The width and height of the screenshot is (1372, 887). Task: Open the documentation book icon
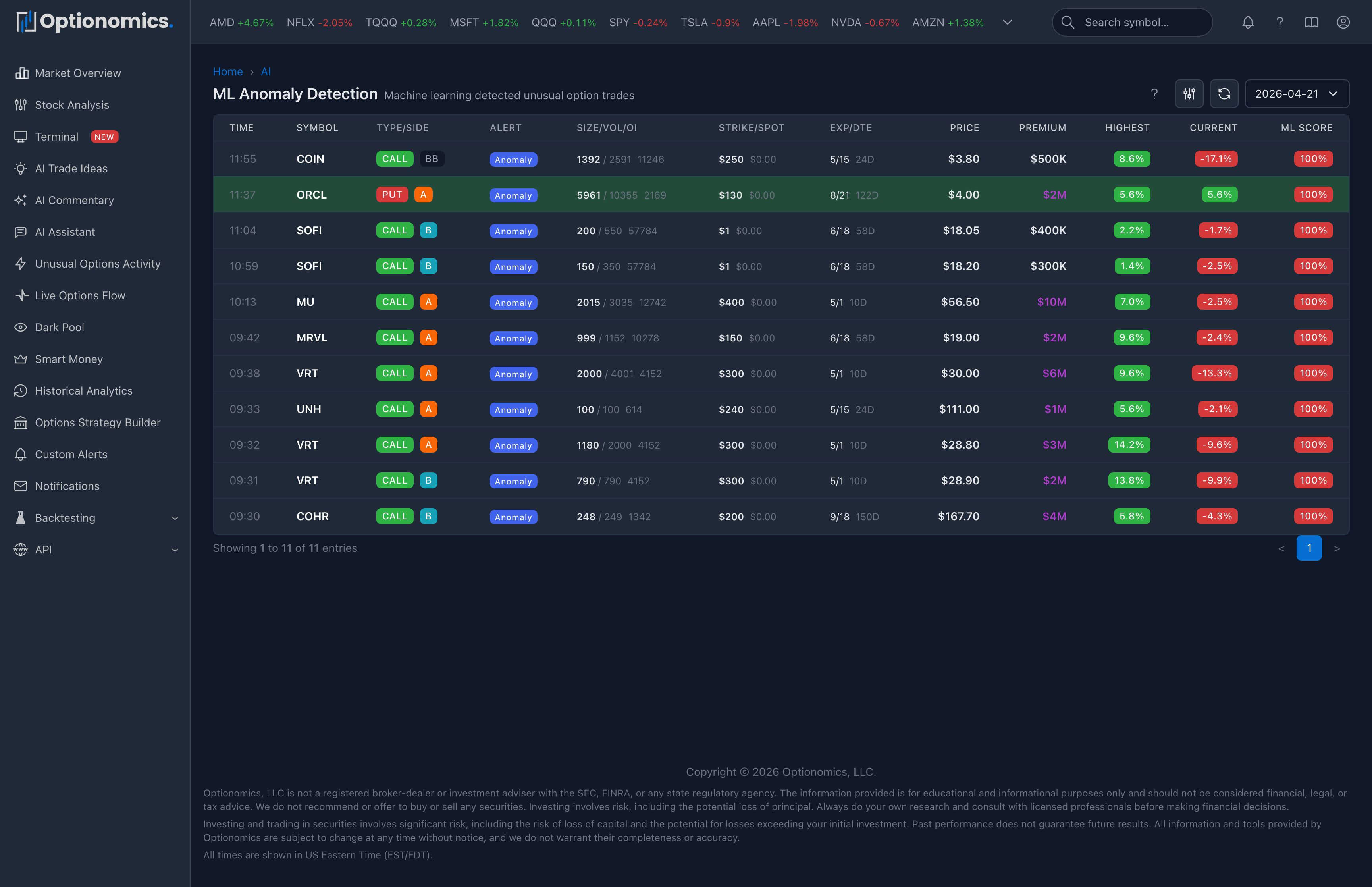click(1311, 23)
